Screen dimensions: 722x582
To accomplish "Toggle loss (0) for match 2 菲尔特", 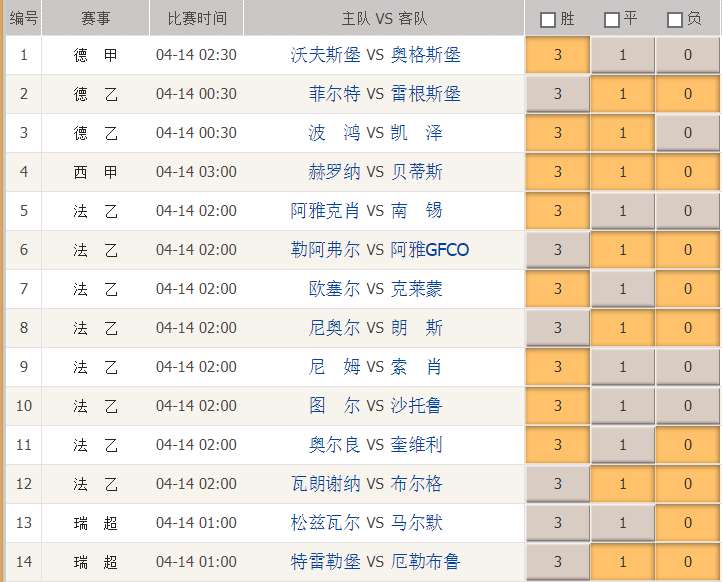I will click(x=687, y=94).
